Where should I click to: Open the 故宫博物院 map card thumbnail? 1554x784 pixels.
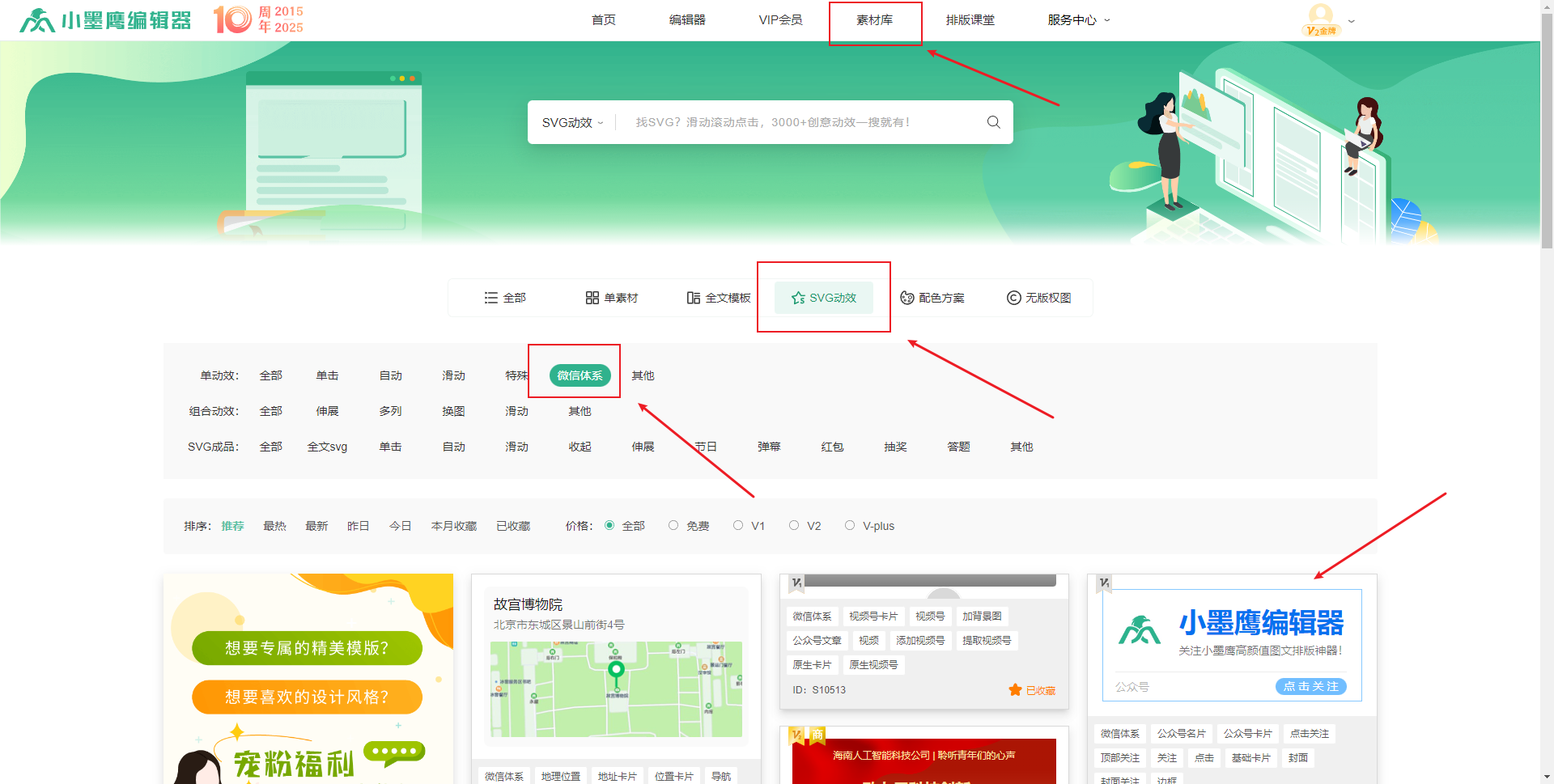coord(616,667)
